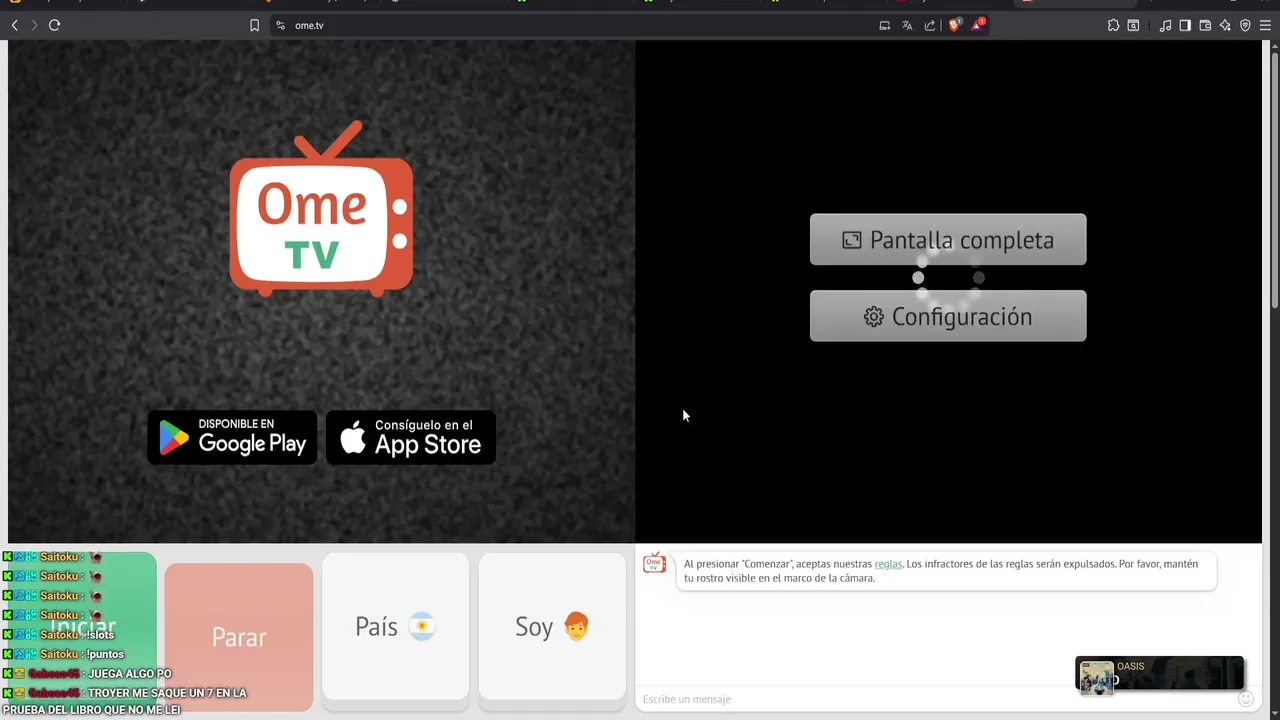Click the fullscreen icon in Pantalla completa
This screenshot has height=720, width=1280.
(x=851, y=240)
